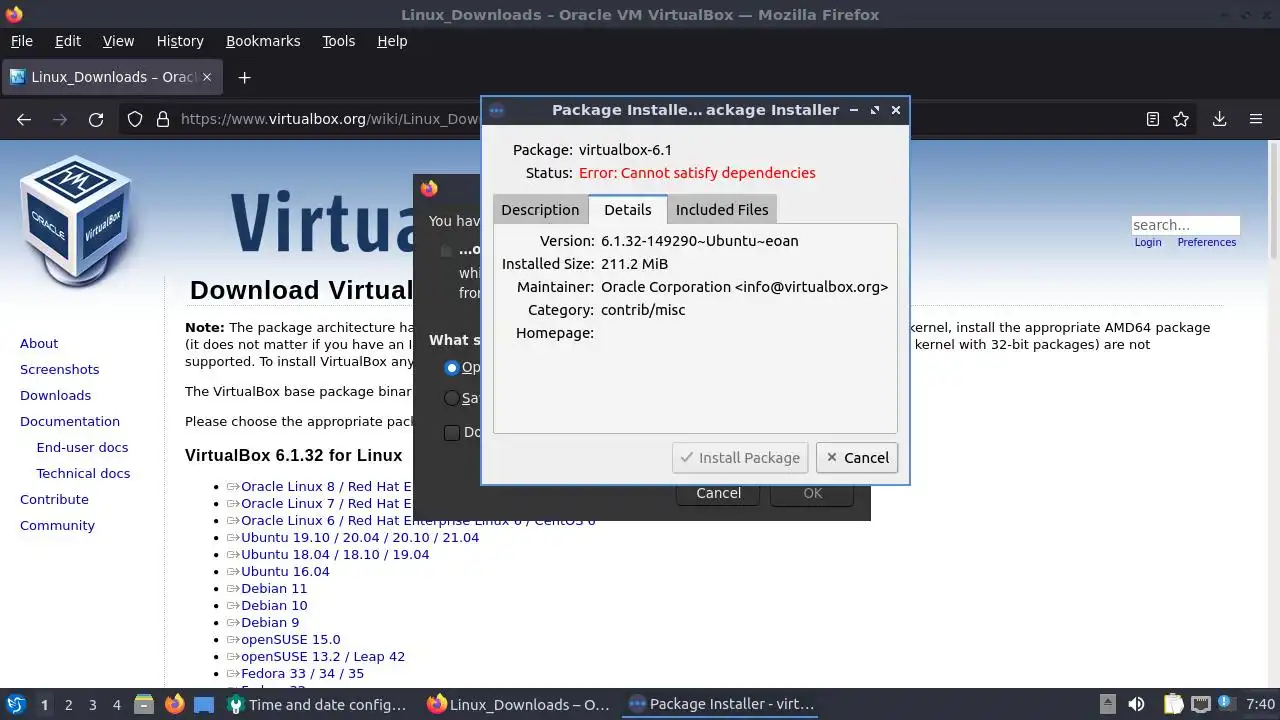Open the Help menu
Image resolution: width=1280 pixels, height=720 pixels.
(x=392, y=41)
